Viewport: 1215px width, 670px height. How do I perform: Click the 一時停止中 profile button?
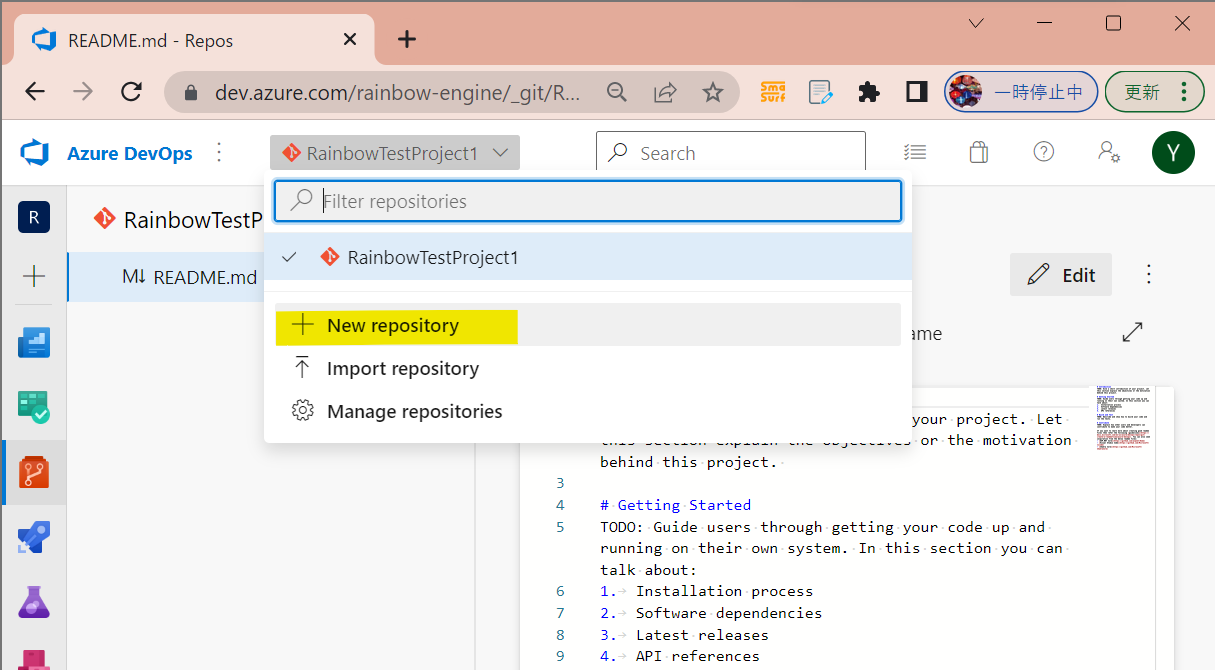click(x=1021, y=92)
